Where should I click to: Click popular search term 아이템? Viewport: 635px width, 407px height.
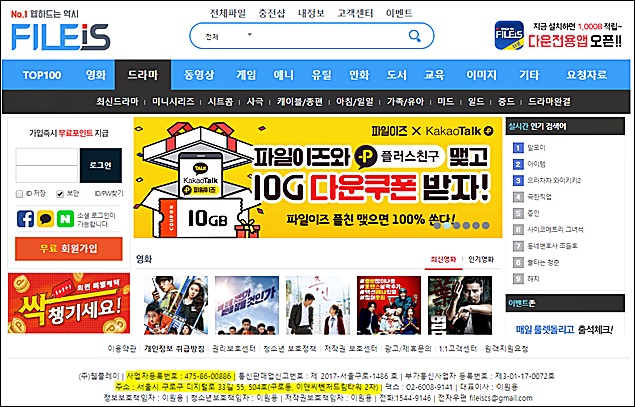click(536, 164)
